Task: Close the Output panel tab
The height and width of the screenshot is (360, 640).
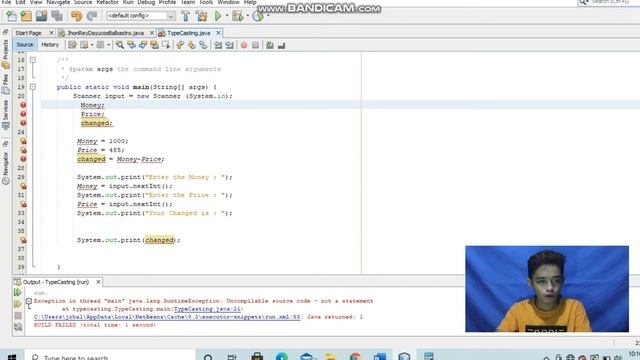Action: click(x=98, y=282)
